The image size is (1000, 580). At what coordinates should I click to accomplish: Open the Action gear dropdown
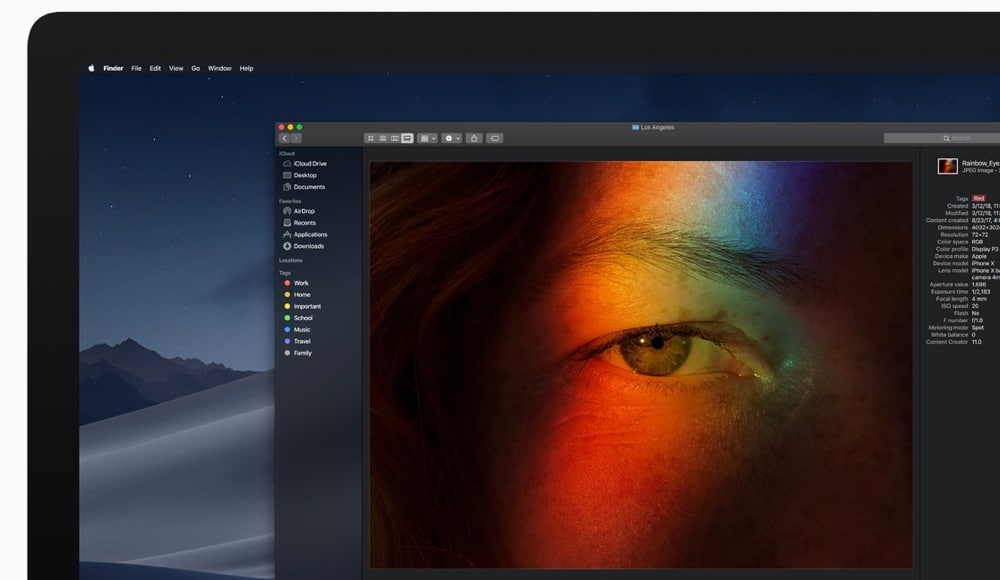[452, 138]
